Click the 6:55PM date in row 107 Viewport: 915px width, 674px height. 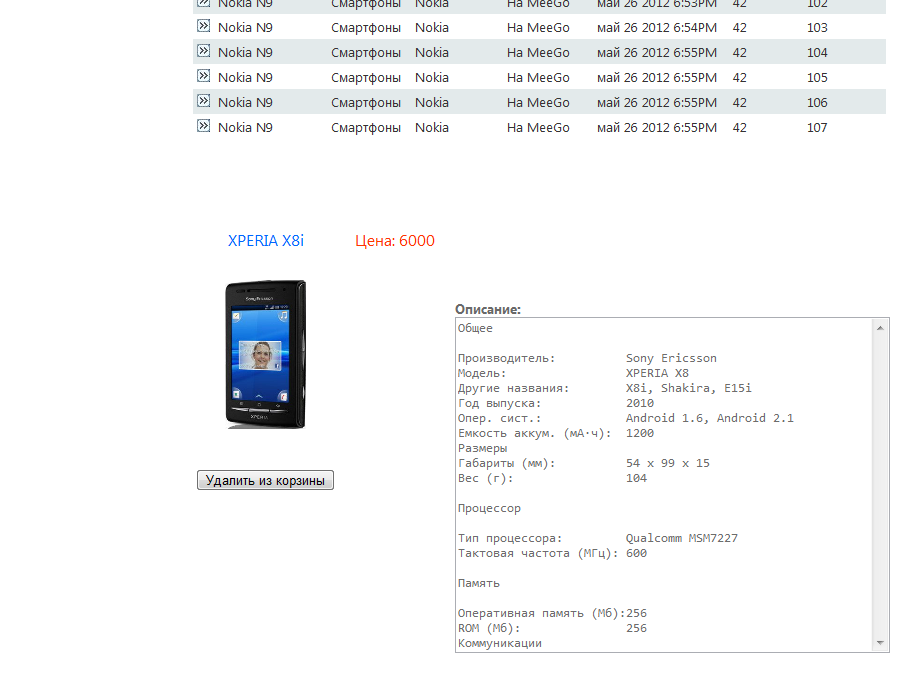tap(657, 128)
